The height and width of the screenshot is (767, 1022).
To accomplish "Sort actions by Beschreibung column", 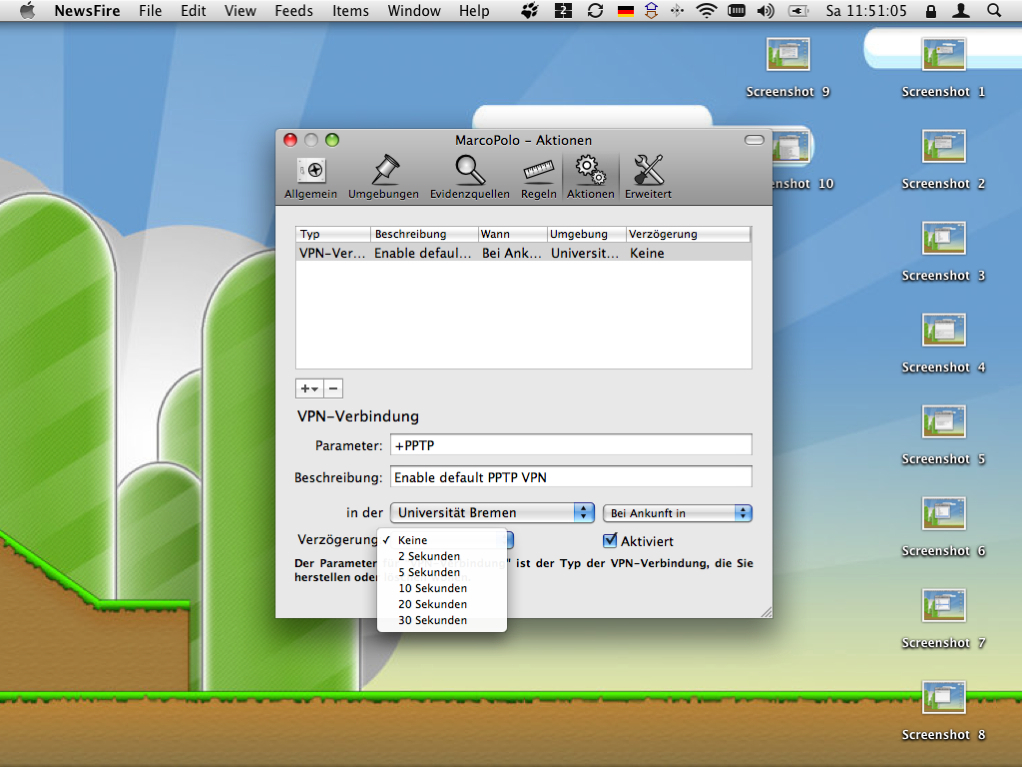I will [424, 234].
